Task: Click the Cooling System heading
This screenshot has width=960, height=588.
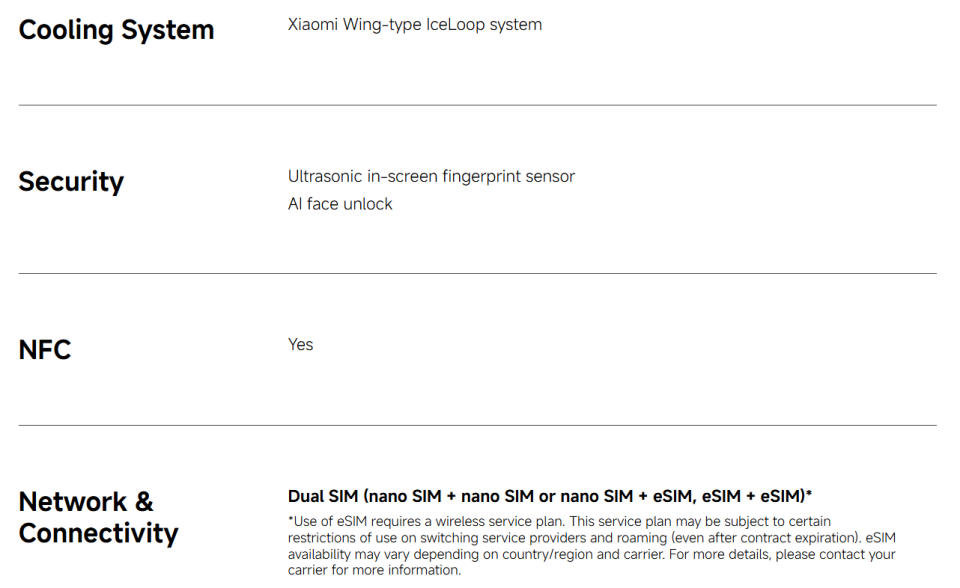Action: pyautogui.click(x=116, y=30)
